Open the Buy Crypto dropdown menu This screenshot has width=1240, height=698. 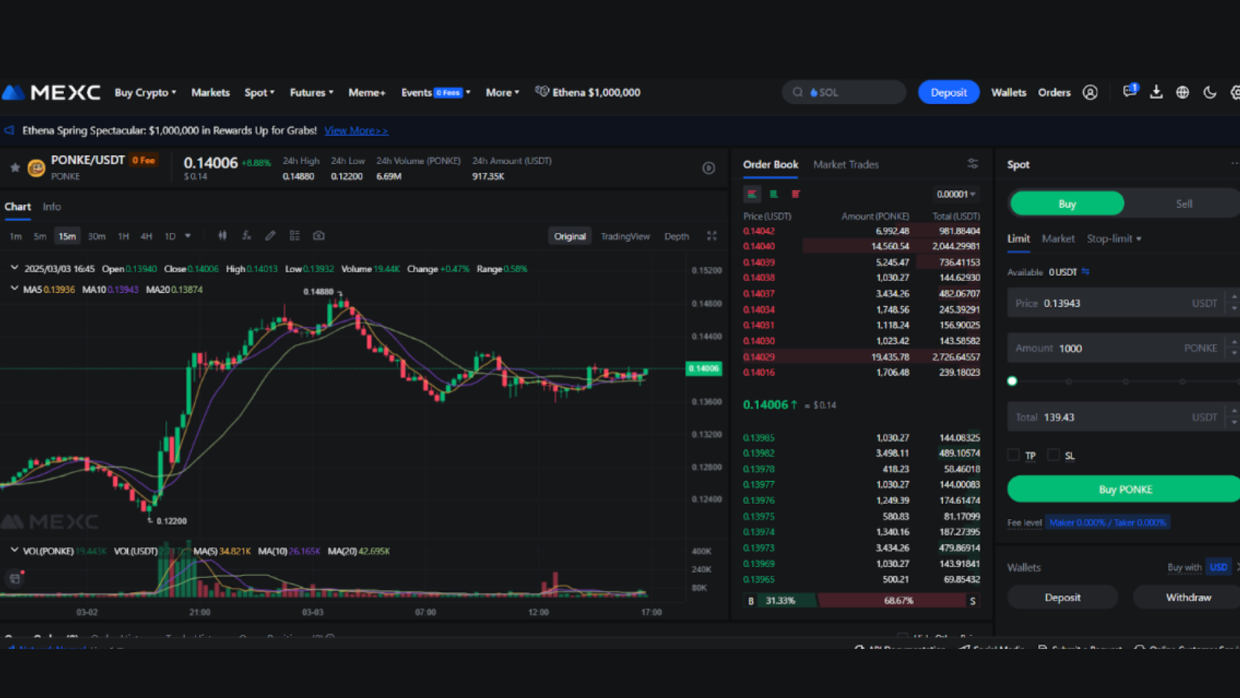coord(145,92)
